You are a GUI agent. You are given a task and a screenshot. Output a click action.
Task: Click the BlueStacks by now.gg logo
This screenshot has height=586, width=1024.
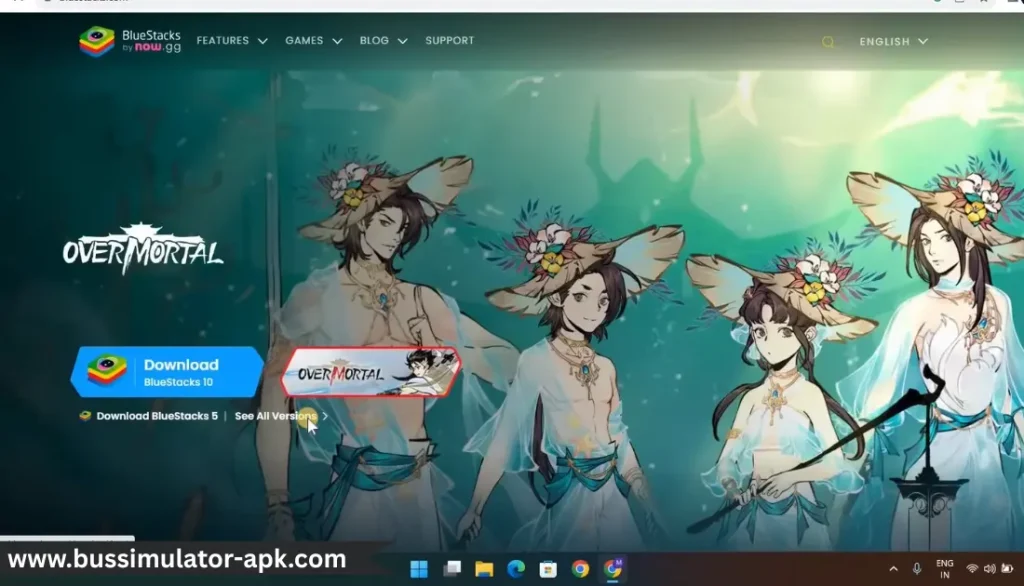[128, 40]
